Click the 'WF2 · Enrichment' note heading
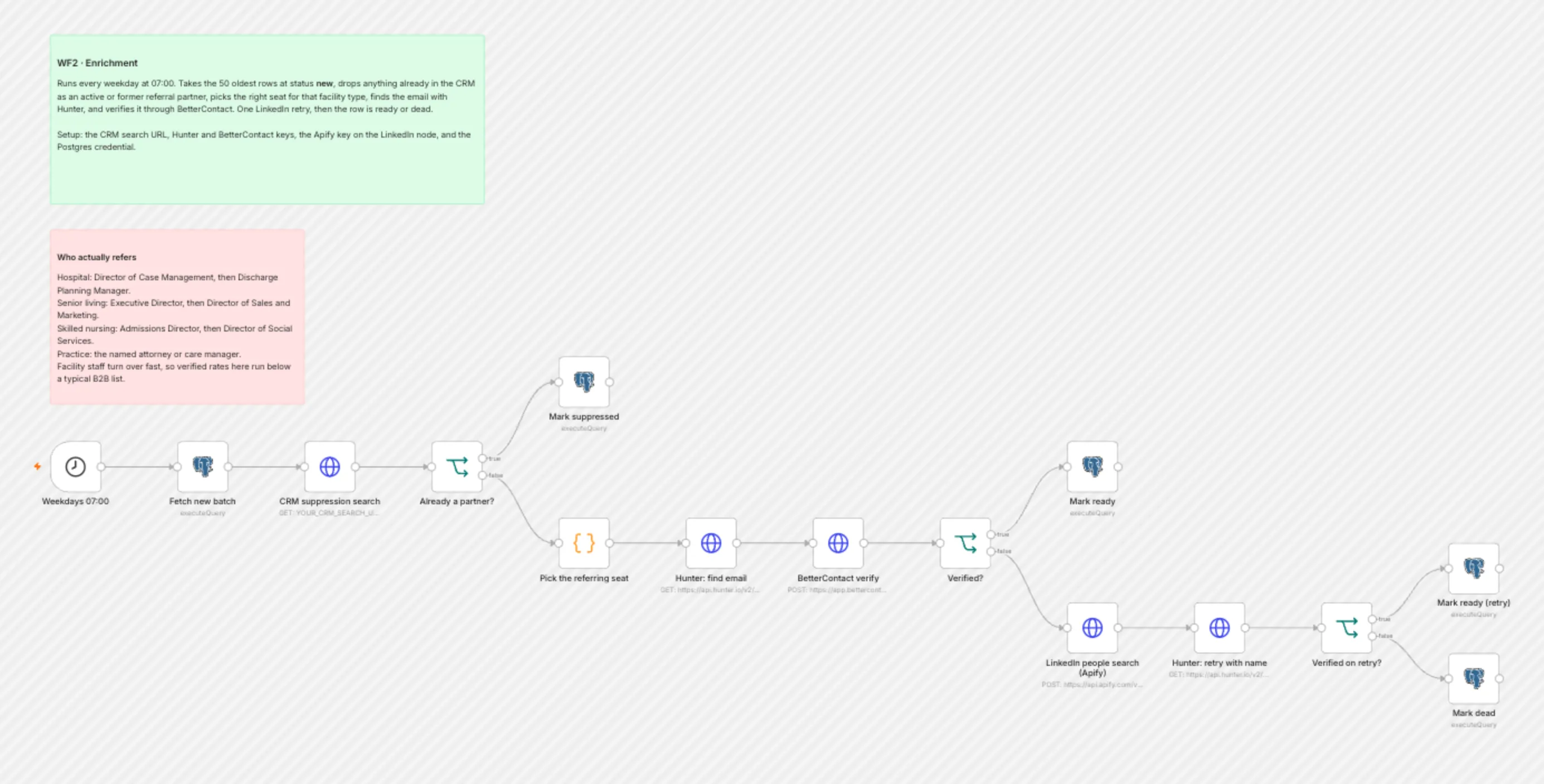Image resolution: width=1544 pixels, height=784 pixels. (x=97, y=63)
